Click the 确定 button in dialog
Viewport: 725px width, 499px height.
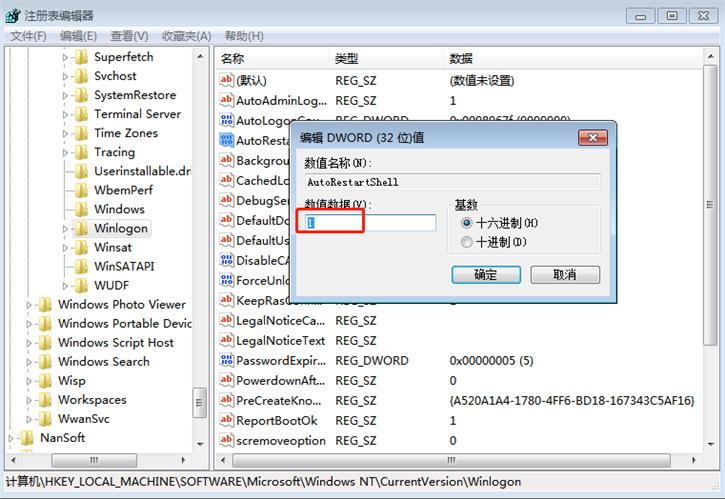[485, 274]
